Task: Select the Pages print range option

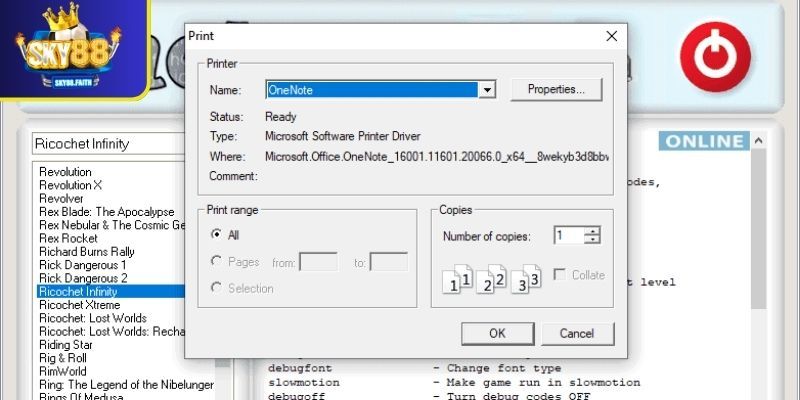Action: tap(235, 262)
